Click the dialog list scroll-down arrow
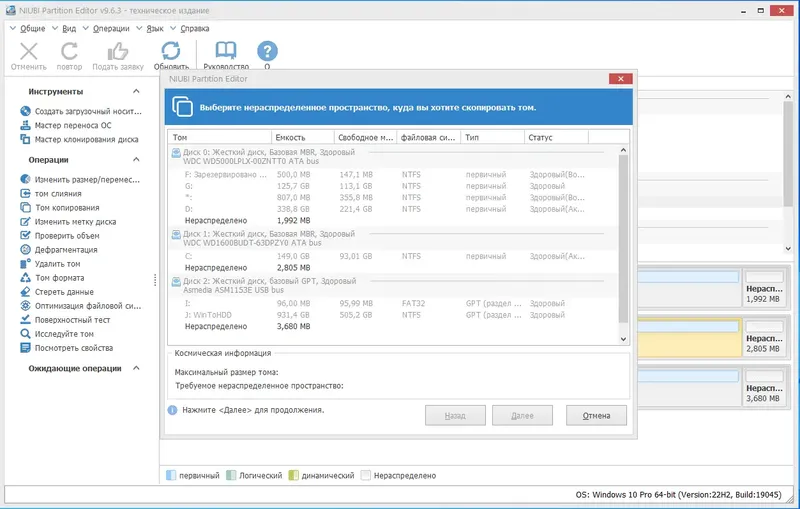This screenshot has width=800, height=509. (x=623, y=339)
